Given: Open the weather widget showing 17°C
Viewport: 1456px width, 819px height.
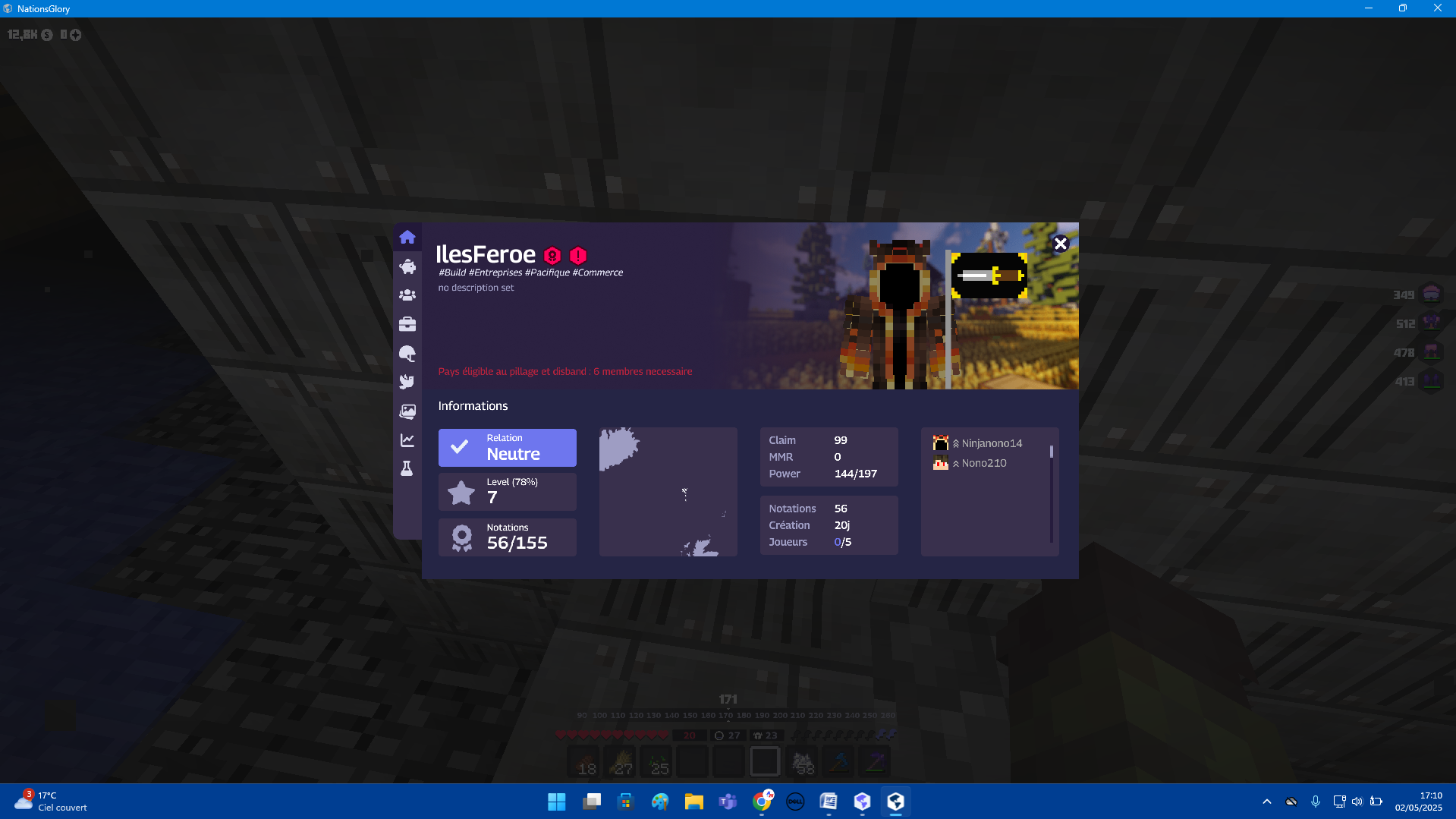Looking at the screenshot, I should point(52,802).
